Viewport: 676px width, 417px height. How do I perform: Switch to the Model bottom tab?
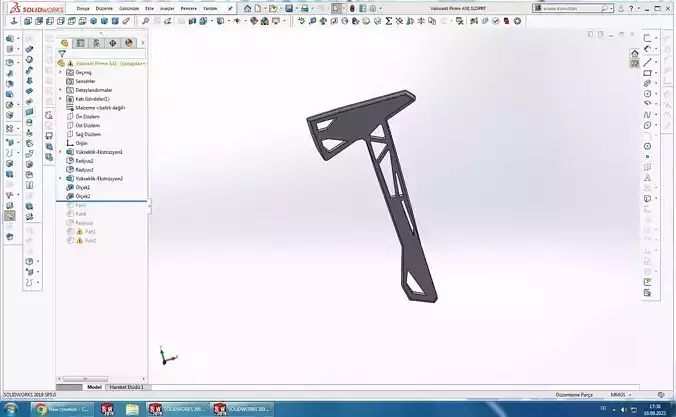click(x=94, y=387)
